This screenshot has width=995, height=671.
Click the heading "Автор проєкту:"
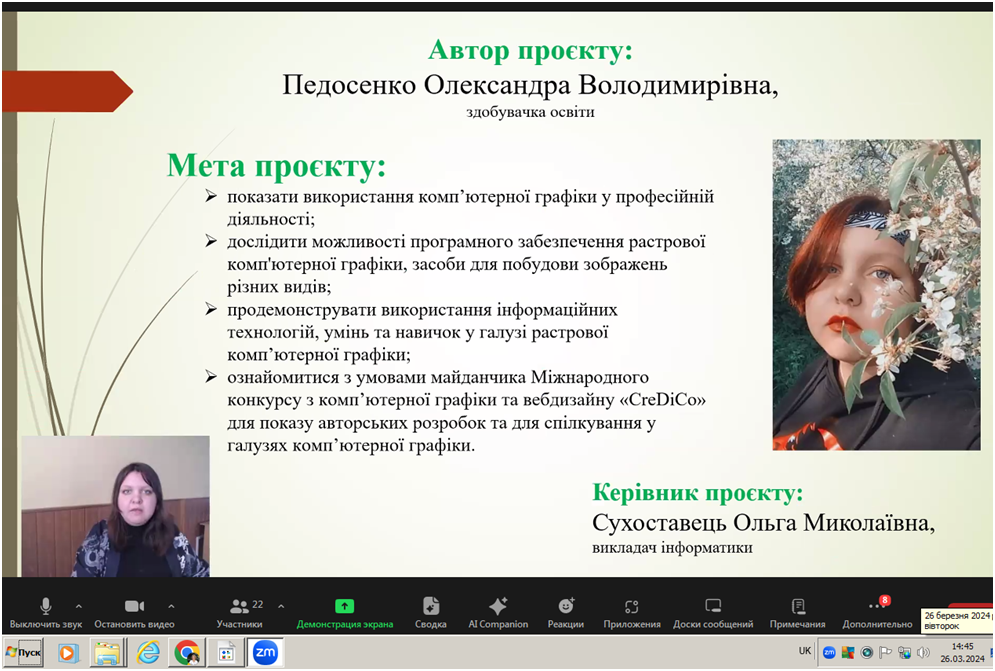(530, 50)
